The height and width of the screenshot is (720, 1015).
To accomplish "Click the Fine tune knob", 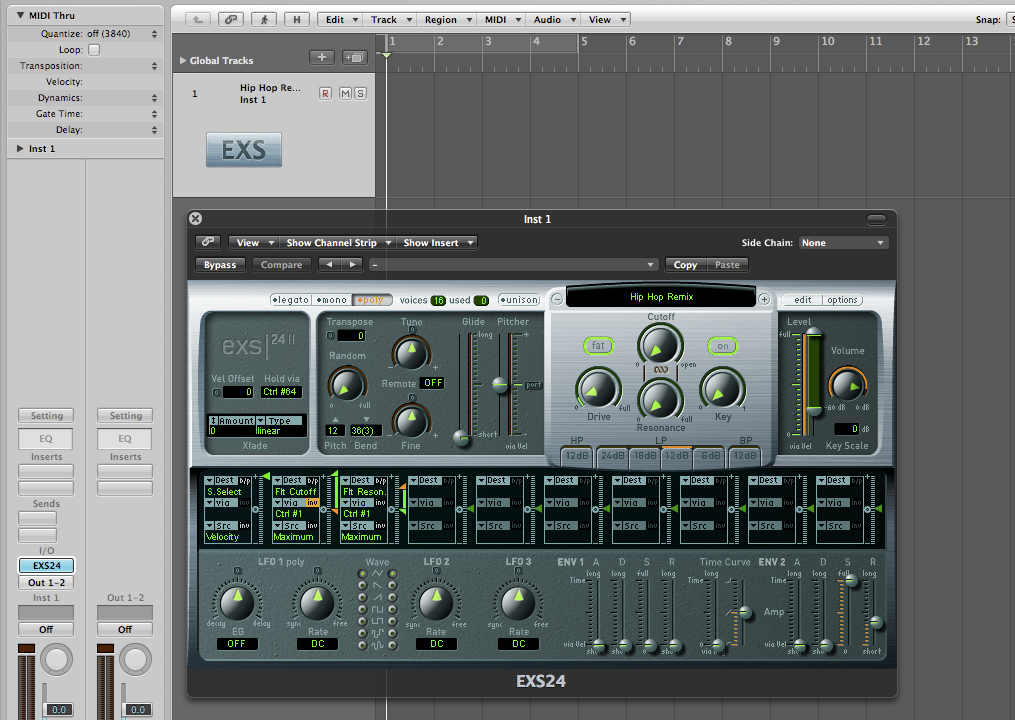I will (x=411, y=422).
